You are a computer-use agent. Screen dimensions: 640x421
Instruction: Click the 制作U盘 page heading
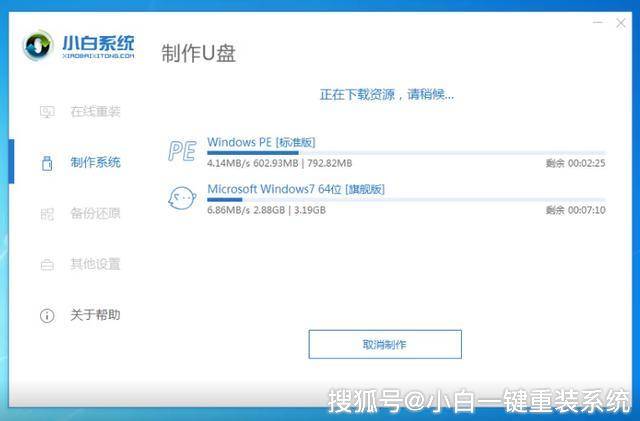(198, 53)
